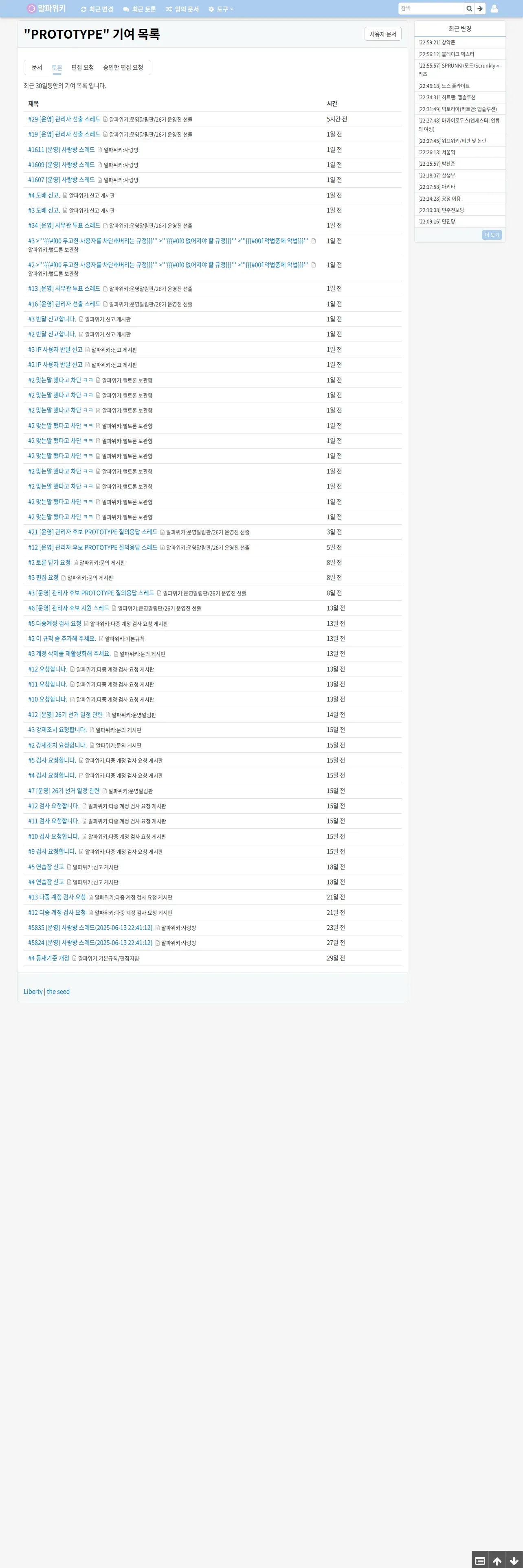
Task: Click the 5시간 전 time cell
Action: [x=337, y=119]
